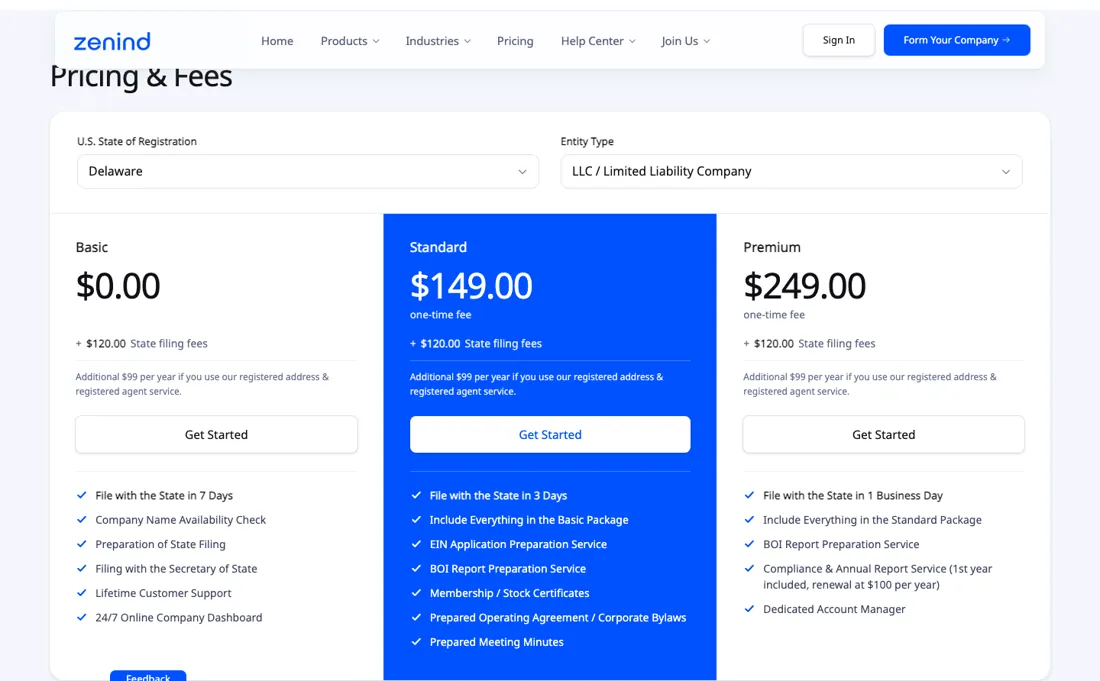The width and height of the screenshot is (1100, 681).
Task: Click checkmark beside Preparation of State Filing
Action: 81,544
